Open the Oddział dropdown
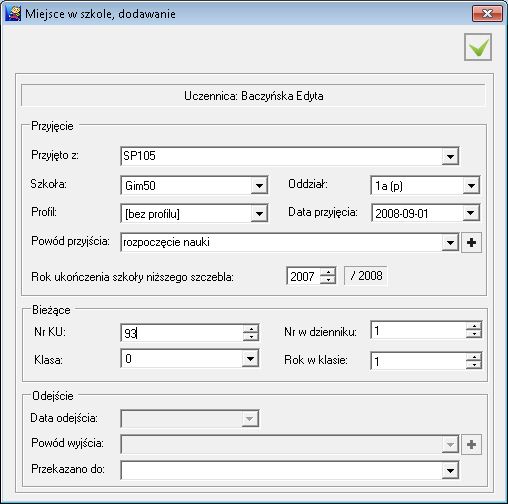The image size is (508, 504). point(471,185)
